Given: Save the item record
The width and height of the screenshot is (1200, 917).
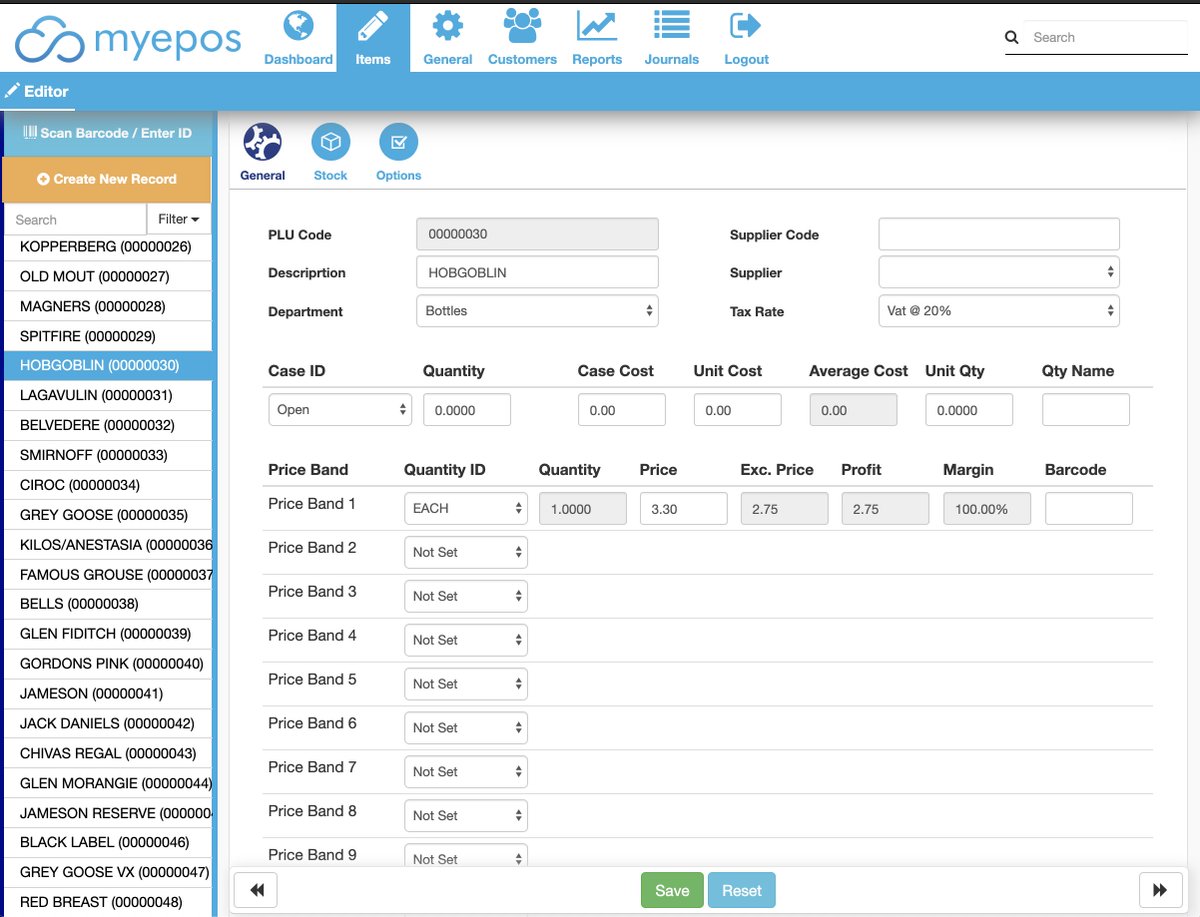Looking at the screenshot, I should click(x=672, y=890).
